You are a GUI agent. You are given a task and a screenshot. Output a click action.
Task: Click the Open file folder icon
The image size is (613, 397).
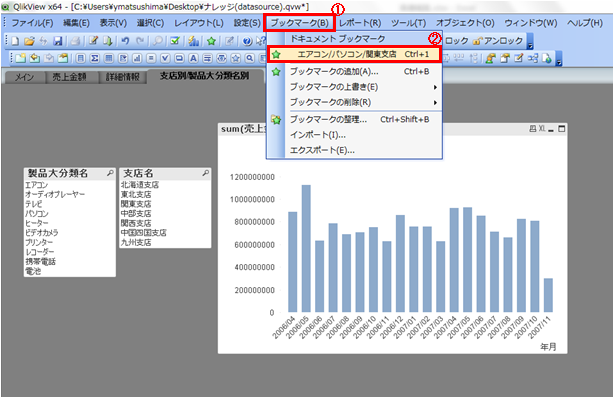[29, 41]
